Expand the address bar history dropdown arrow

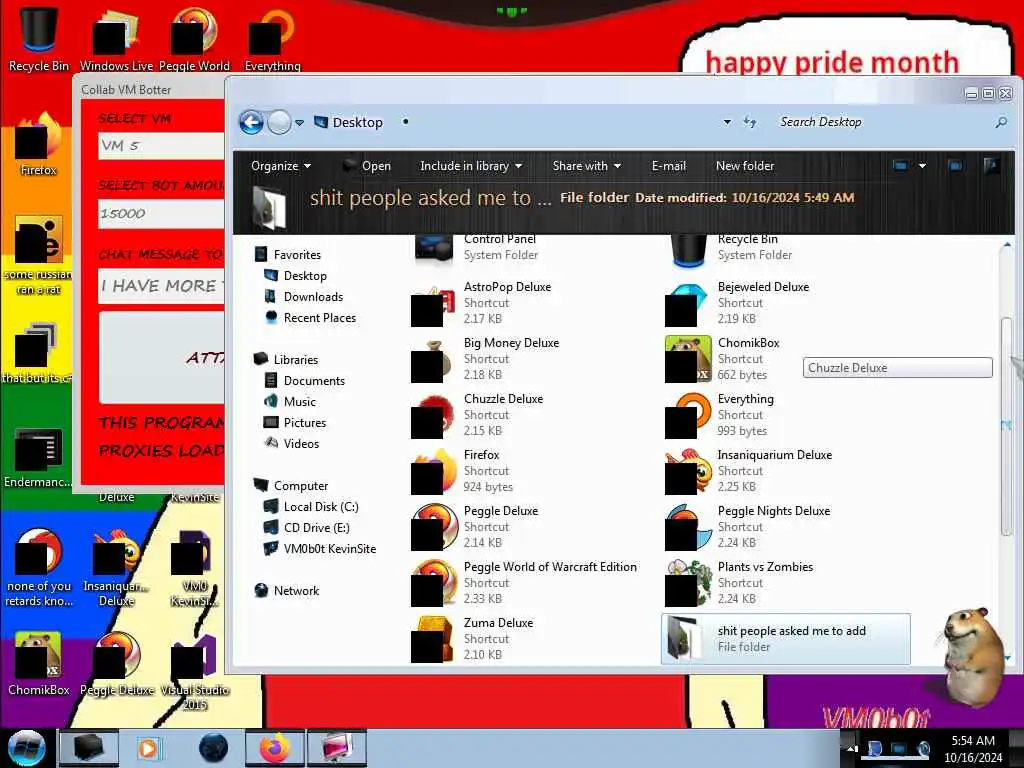pyautogui.click(x=727, y=122)
